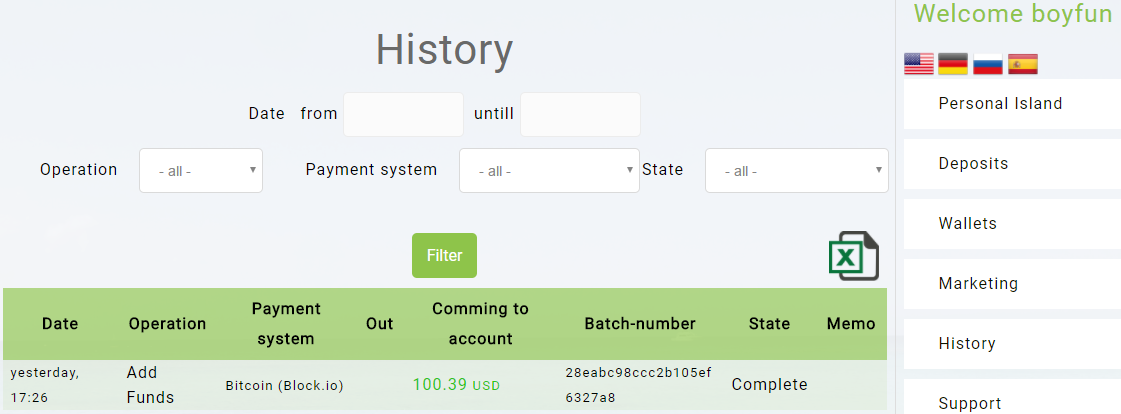Expand the Operation dropdown
1121x414 pixels.
pos(201,171)
